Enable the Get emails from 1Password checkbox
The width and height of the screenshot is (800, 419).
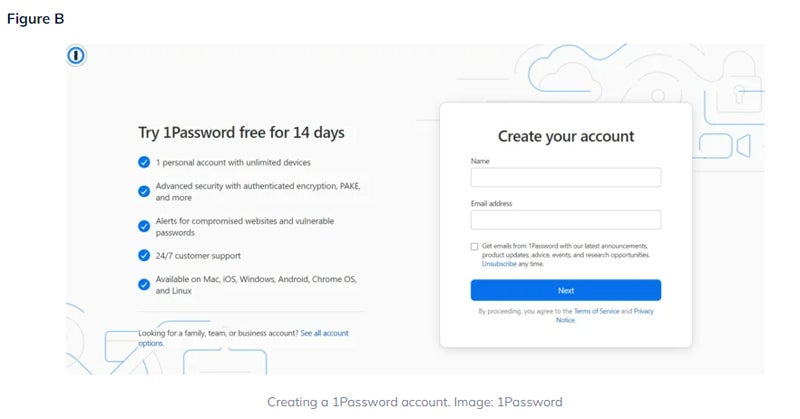pos(475,246)
